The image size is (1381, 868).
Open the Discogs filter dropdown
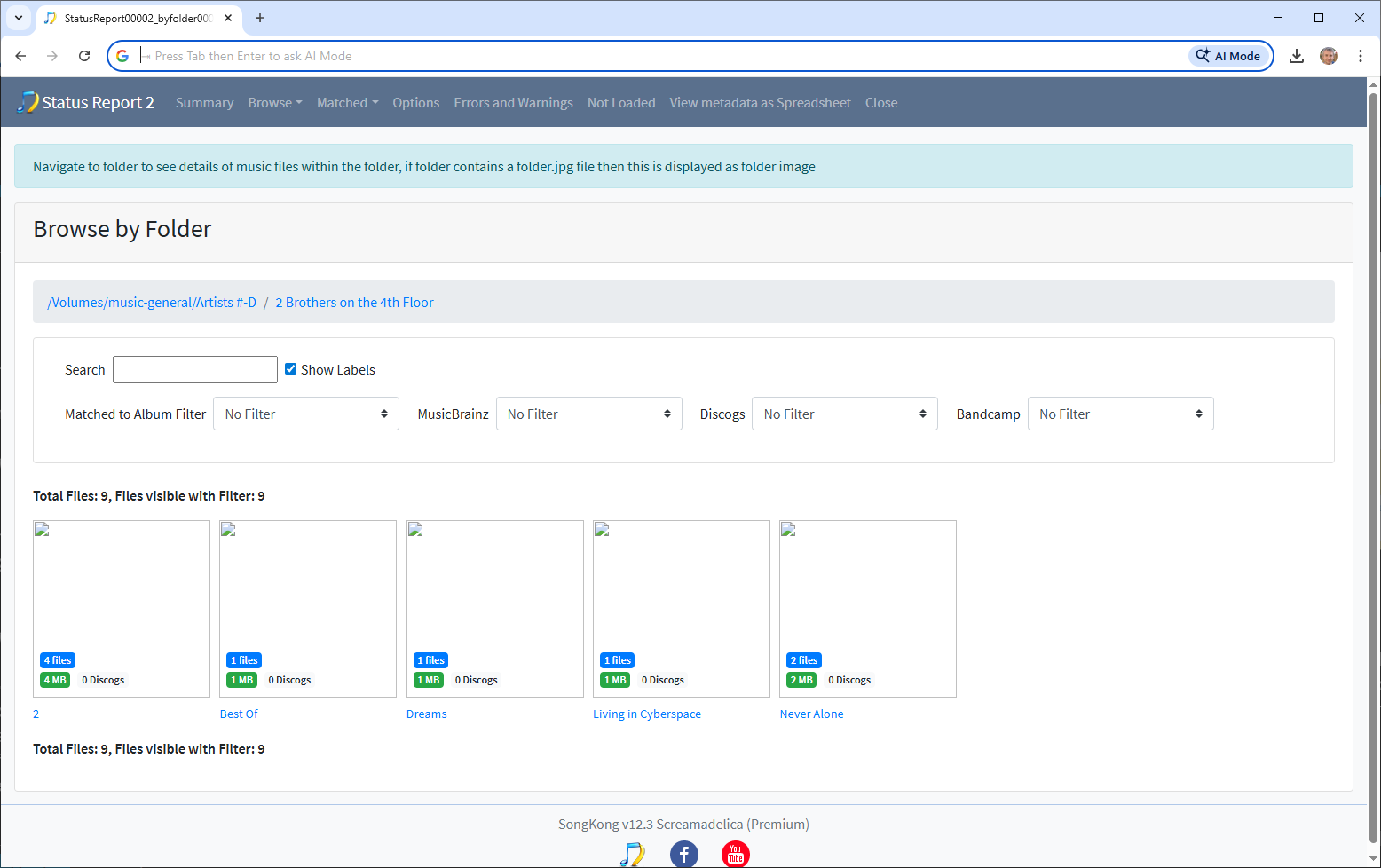point(844,414)
